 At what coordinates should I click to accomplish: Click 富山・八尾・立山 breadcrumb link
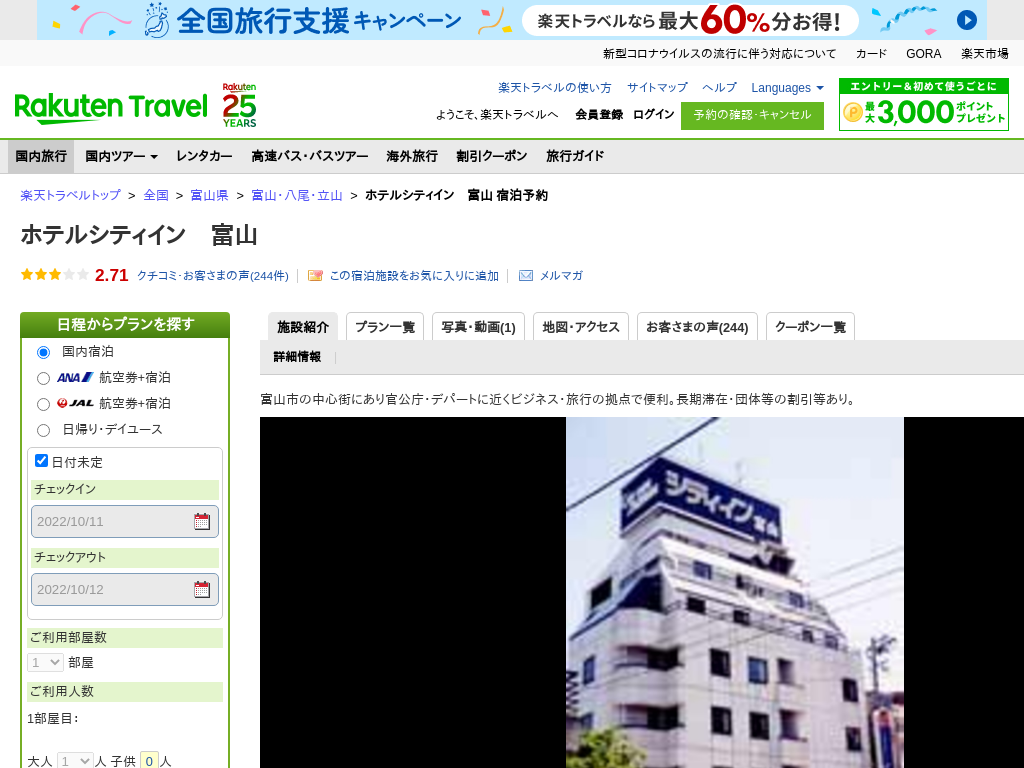click(x=296, y=195)
